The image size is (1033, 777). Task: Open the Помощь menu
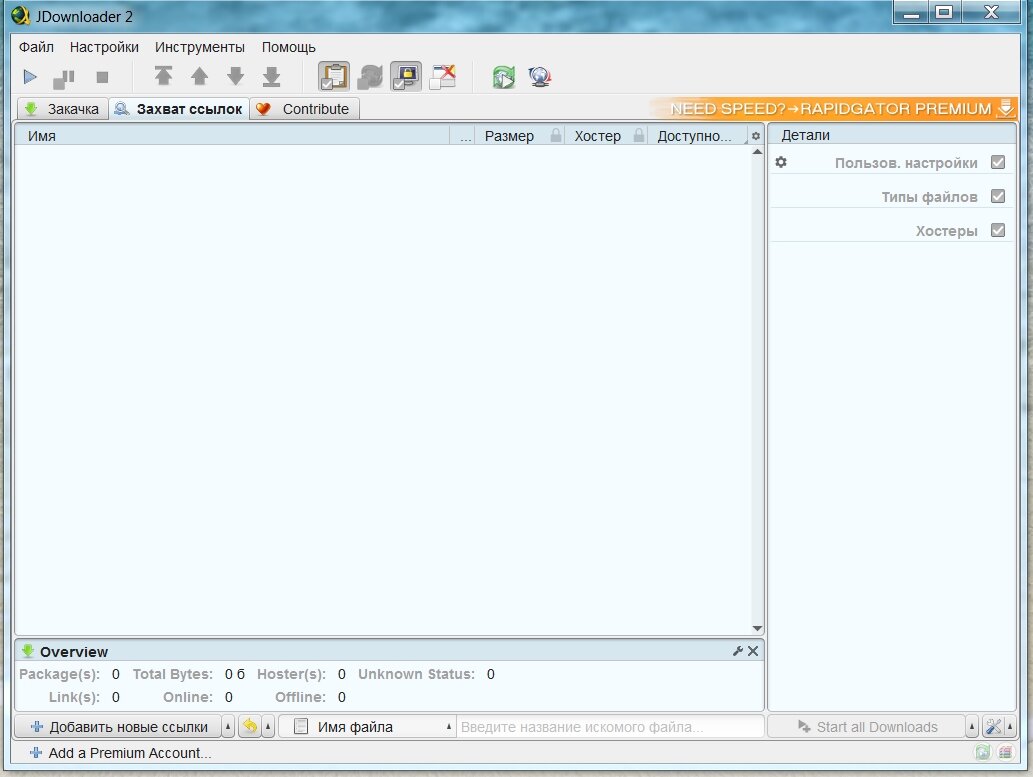pyautogui.click(x=289, y=47)
